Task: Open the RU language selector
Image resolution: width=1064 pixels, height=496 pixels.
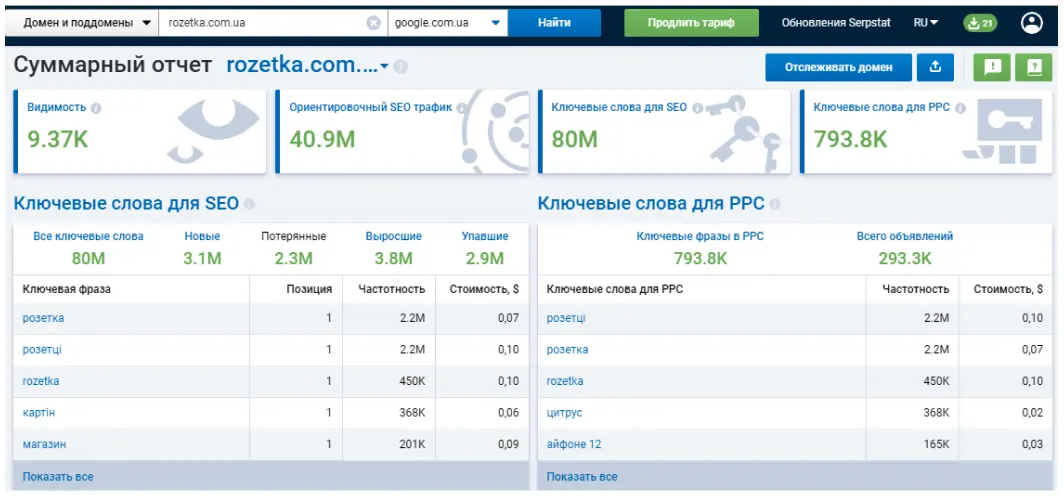Action: pos(925,22)
